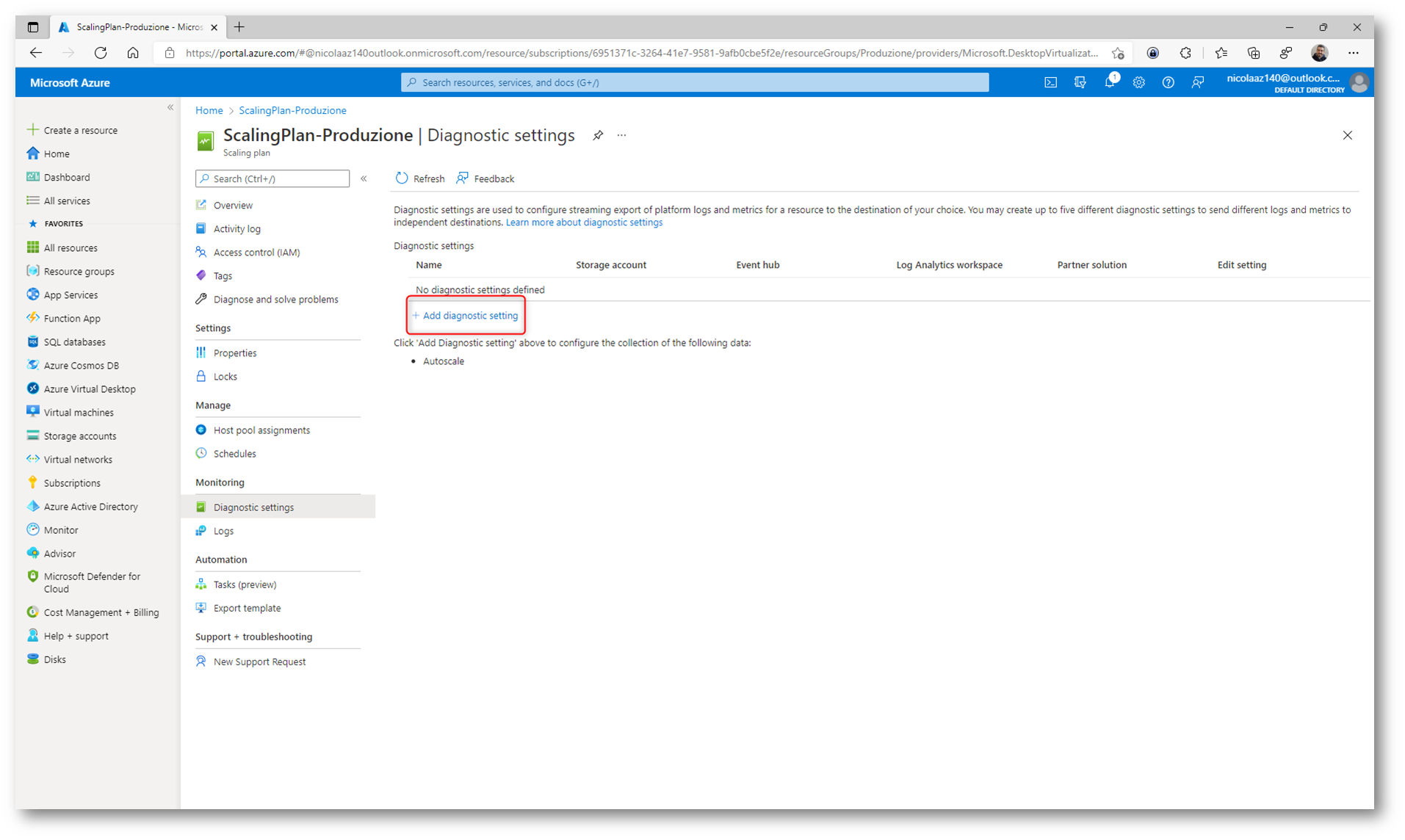This screenshot has height=840, width=1405.
Task: Open Microsoft Defender for Cloud
Action: click(x=91, y=582)
